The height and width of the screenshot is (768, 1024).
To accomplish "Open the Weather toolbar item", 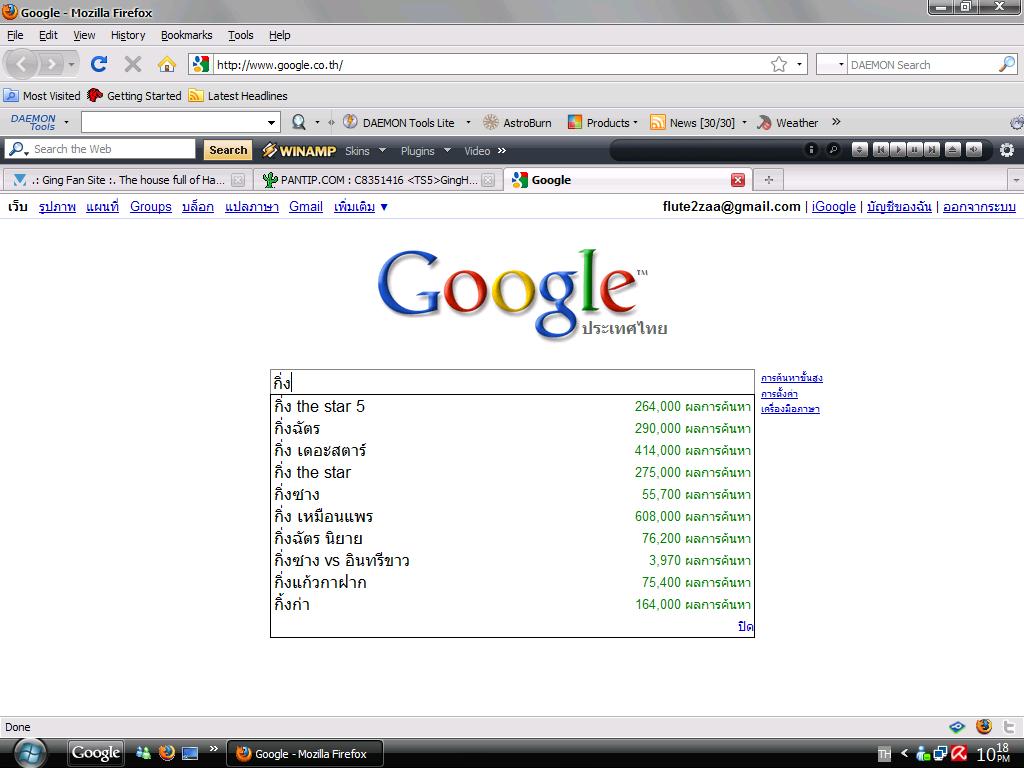I will (787, 123).
